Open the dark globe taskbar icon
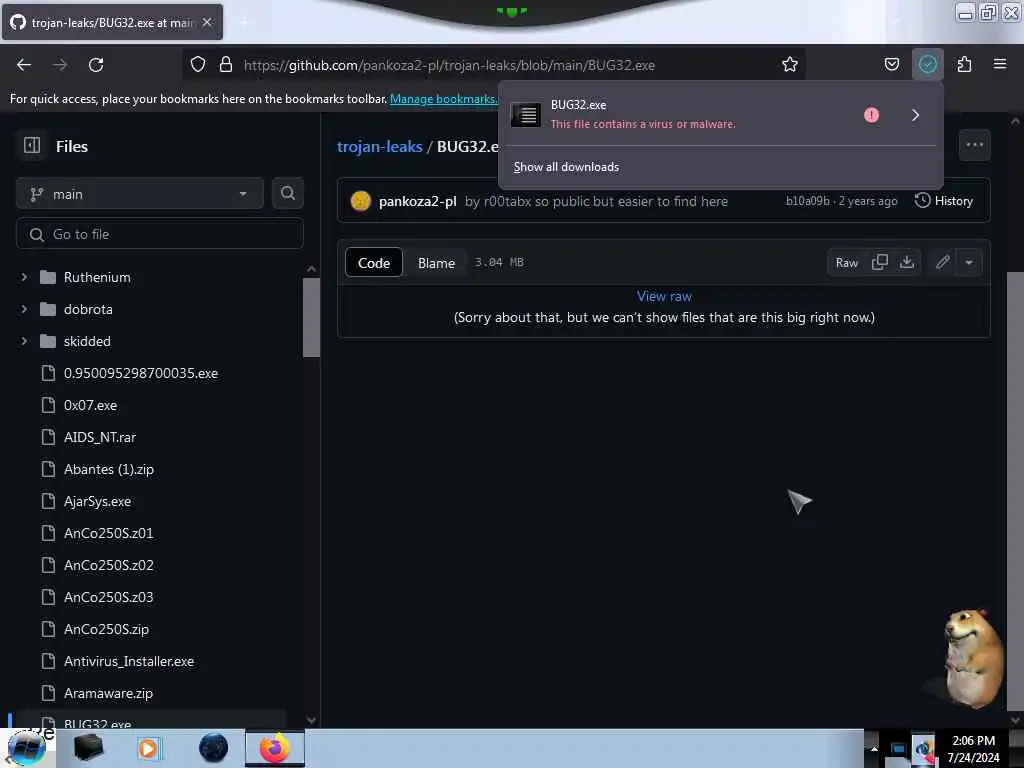Viewport: 1024px width, 768px height. click(x=213, y=748)
